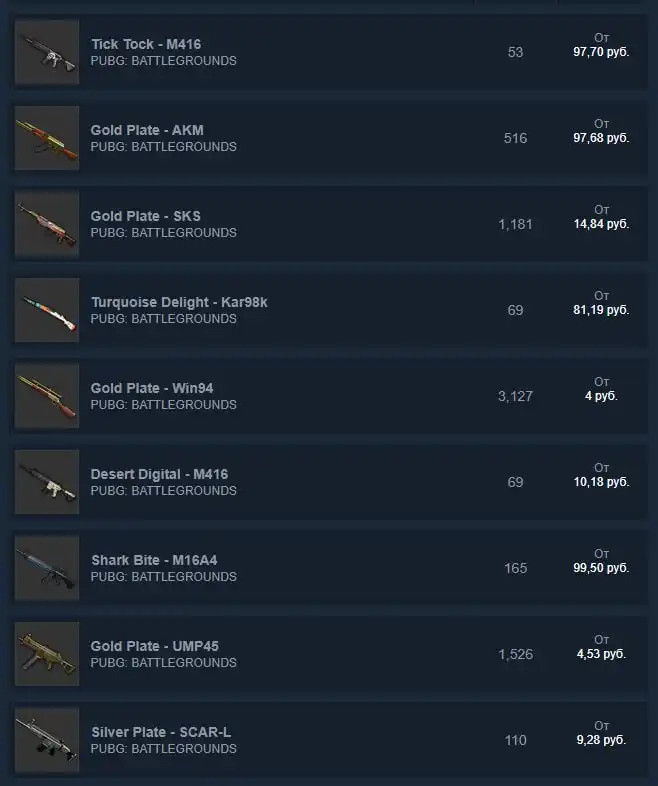Click the Gold Plate - AKM weapon image
Viewport: 658px width, 786px height.
point(47,138)
